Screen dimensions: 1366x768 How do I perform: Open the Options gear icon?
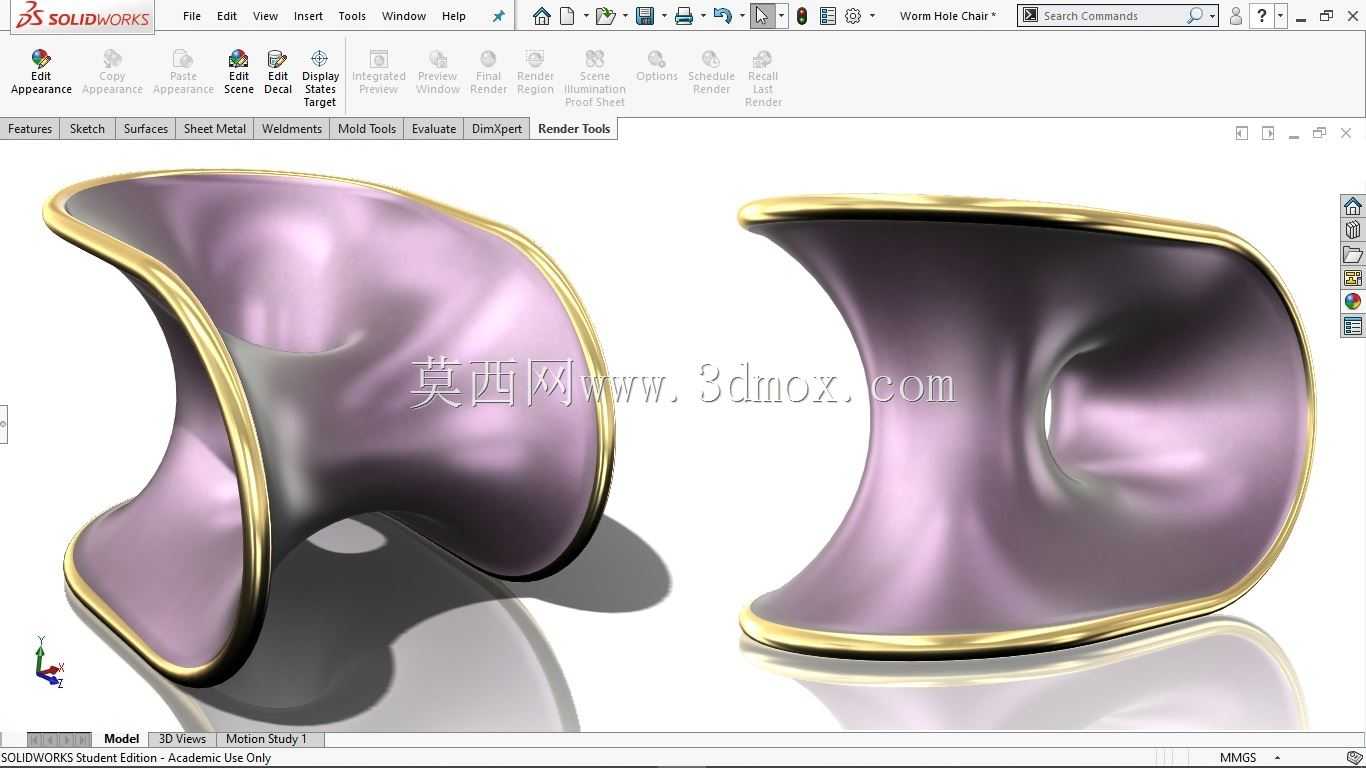point(853,16)
